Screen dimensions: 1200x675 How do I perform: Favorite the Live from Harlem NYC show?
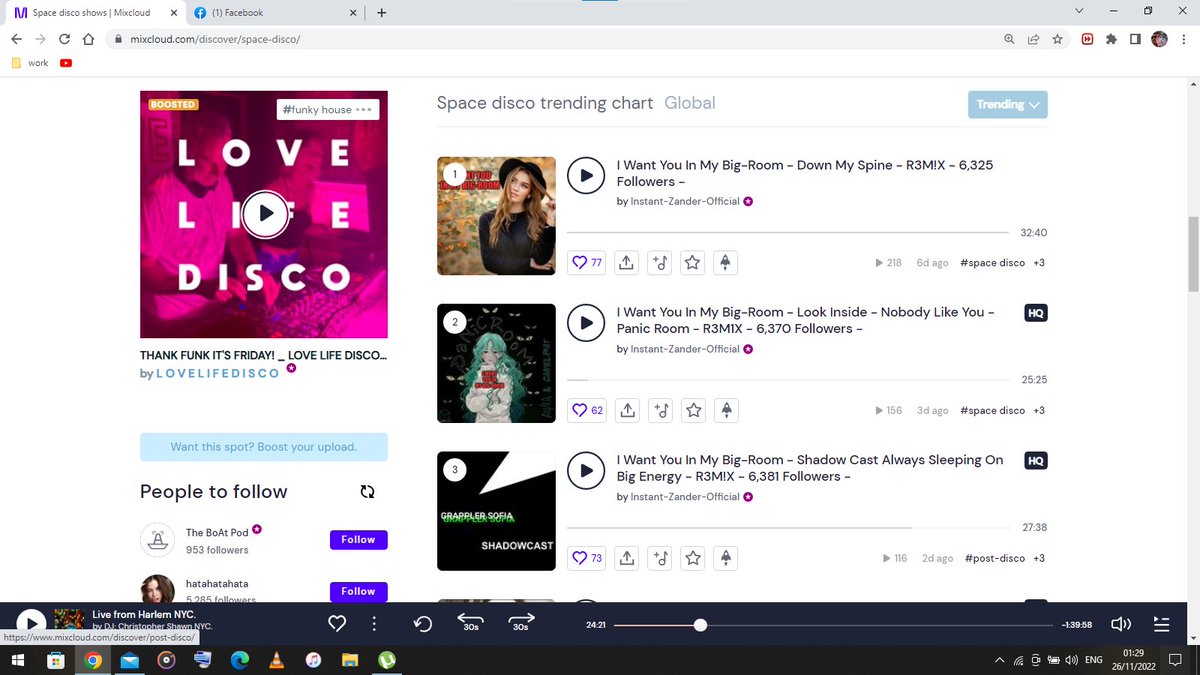click(337, 624)
